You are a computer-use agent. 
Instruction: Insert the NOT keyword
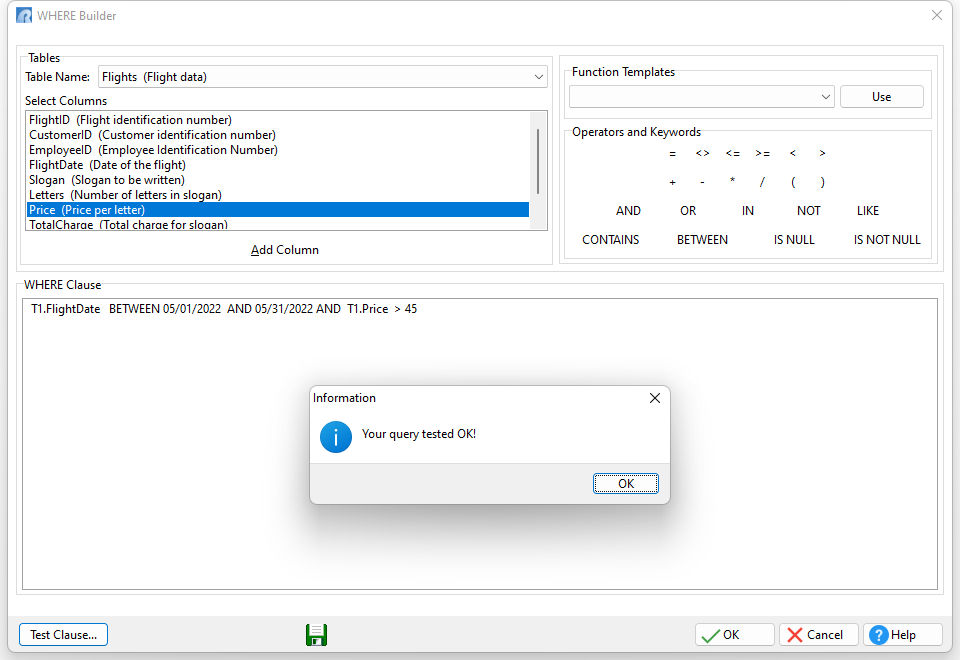(808, 211)
